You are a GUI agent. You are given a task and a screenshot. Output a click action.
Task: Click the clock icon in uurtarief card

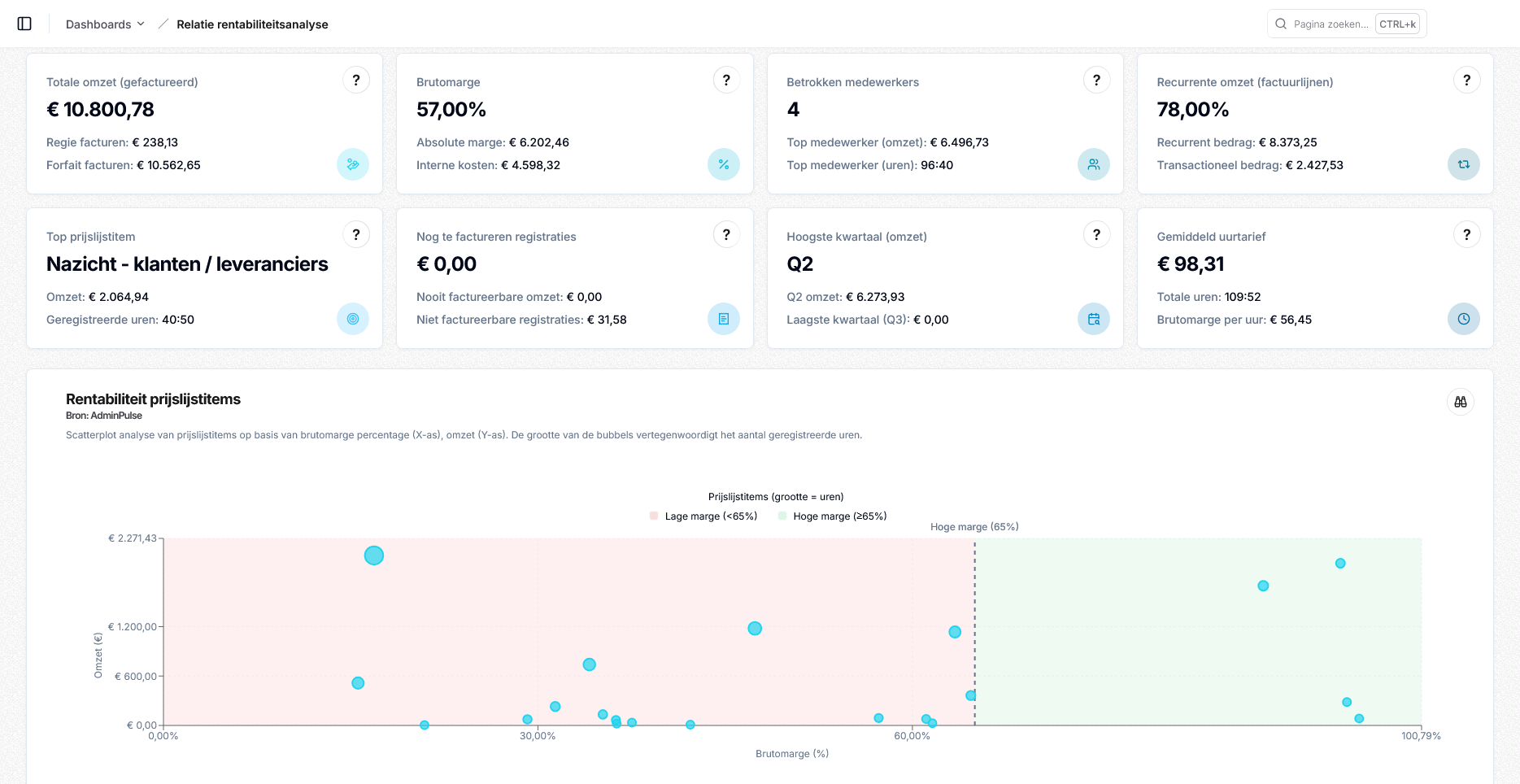coord(1463,319)
